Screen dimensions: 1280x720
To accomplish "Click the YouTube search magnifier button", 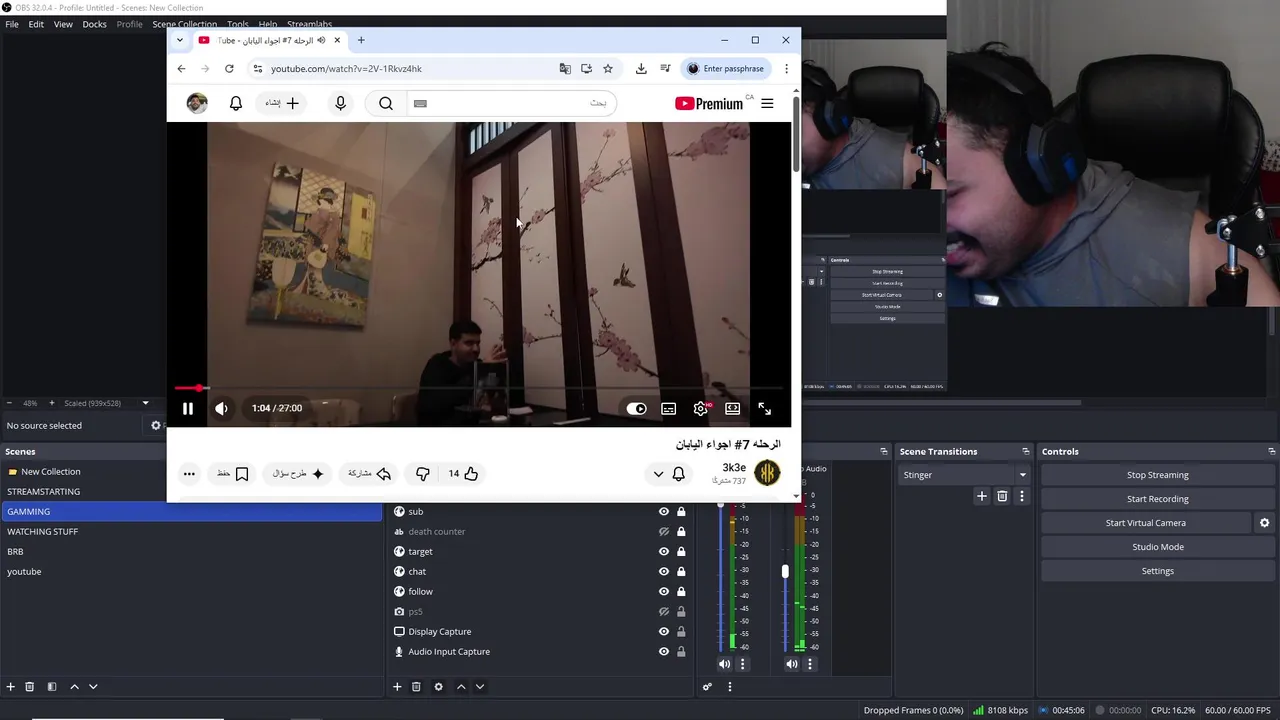I will (386, 103).
